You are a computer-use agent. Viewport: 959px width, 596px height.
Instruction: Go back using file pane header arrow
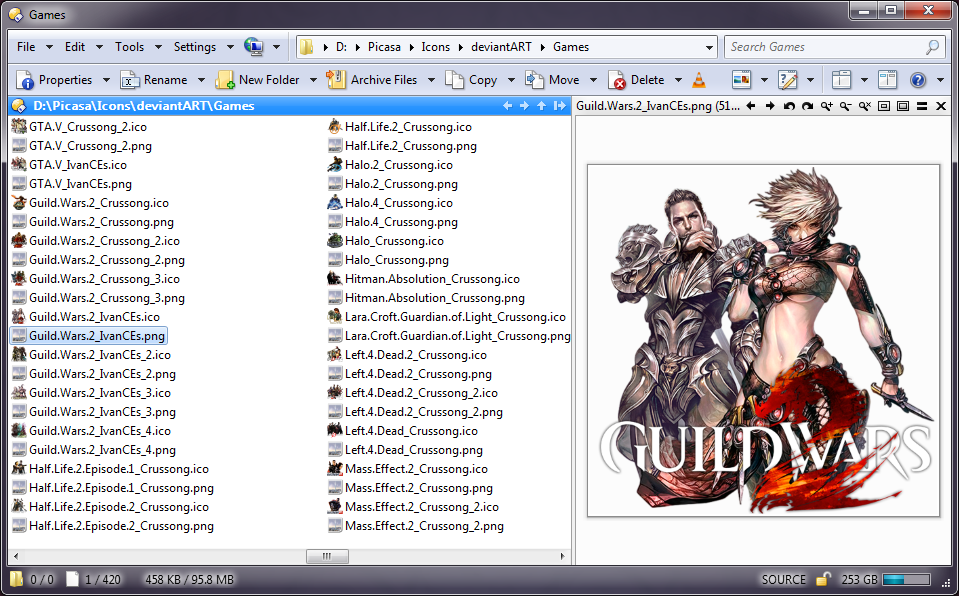pos(507,106)
